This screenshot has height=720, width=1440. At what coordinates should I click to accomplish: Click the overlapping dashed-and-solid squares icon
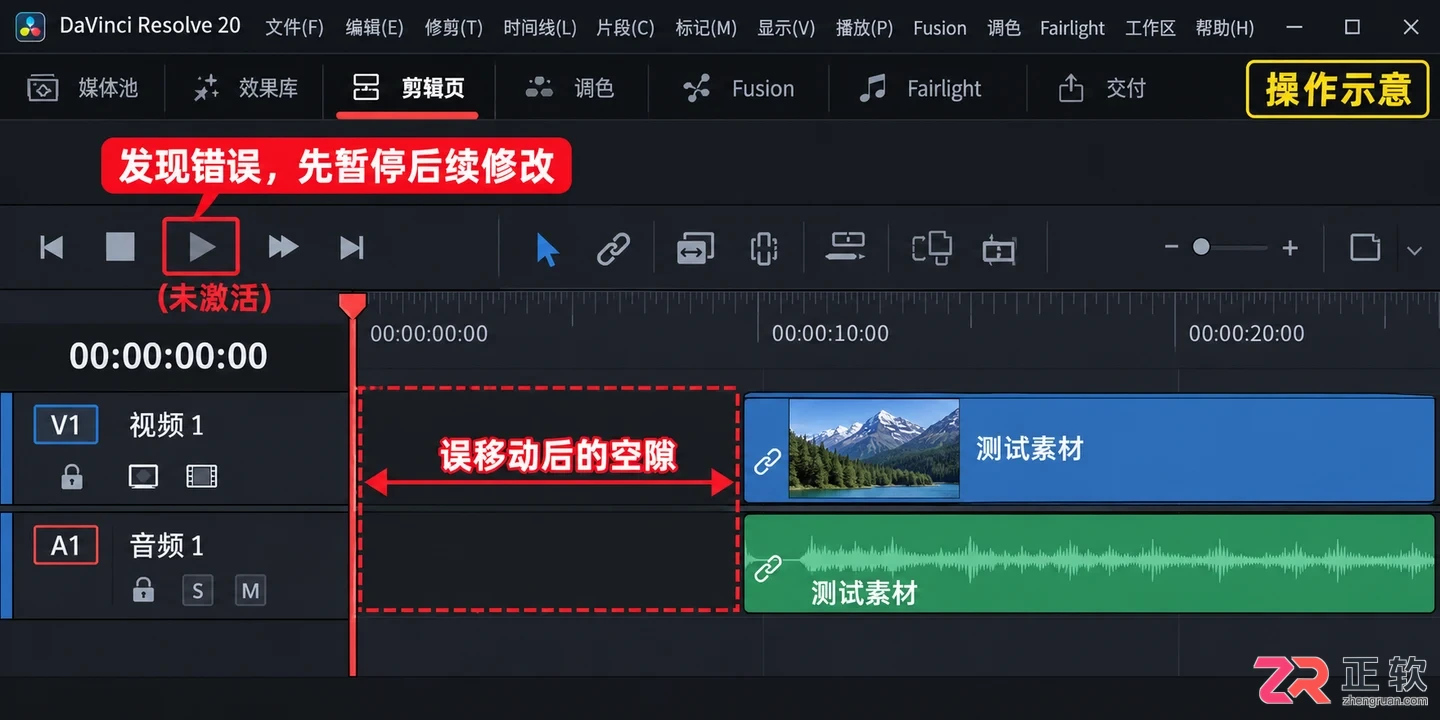pos(931,248)
